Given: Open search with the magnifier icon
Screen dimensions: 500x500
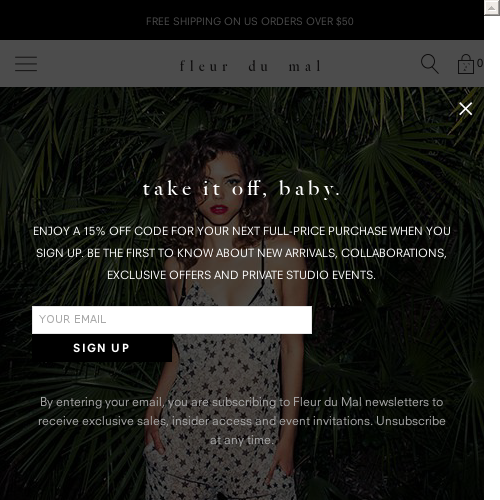Looking at the screenshot, I should 430,64.
